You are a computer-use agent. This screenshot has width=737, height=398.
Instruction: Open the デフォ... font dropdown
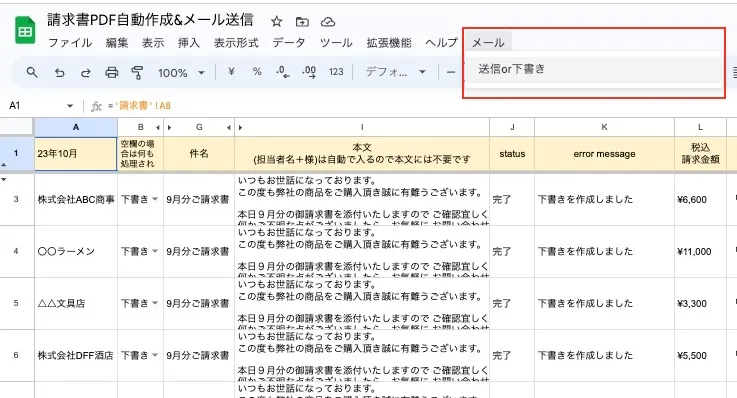point(396,72)
